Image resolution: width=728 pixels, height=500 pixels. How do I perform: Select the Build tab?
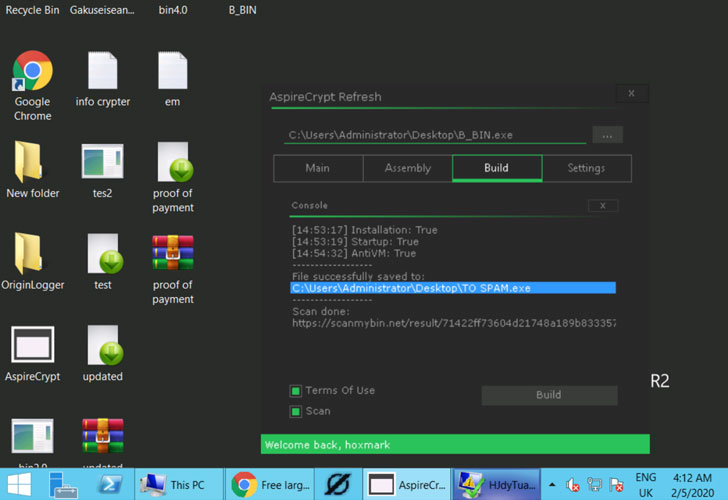[x=497, y=168]
